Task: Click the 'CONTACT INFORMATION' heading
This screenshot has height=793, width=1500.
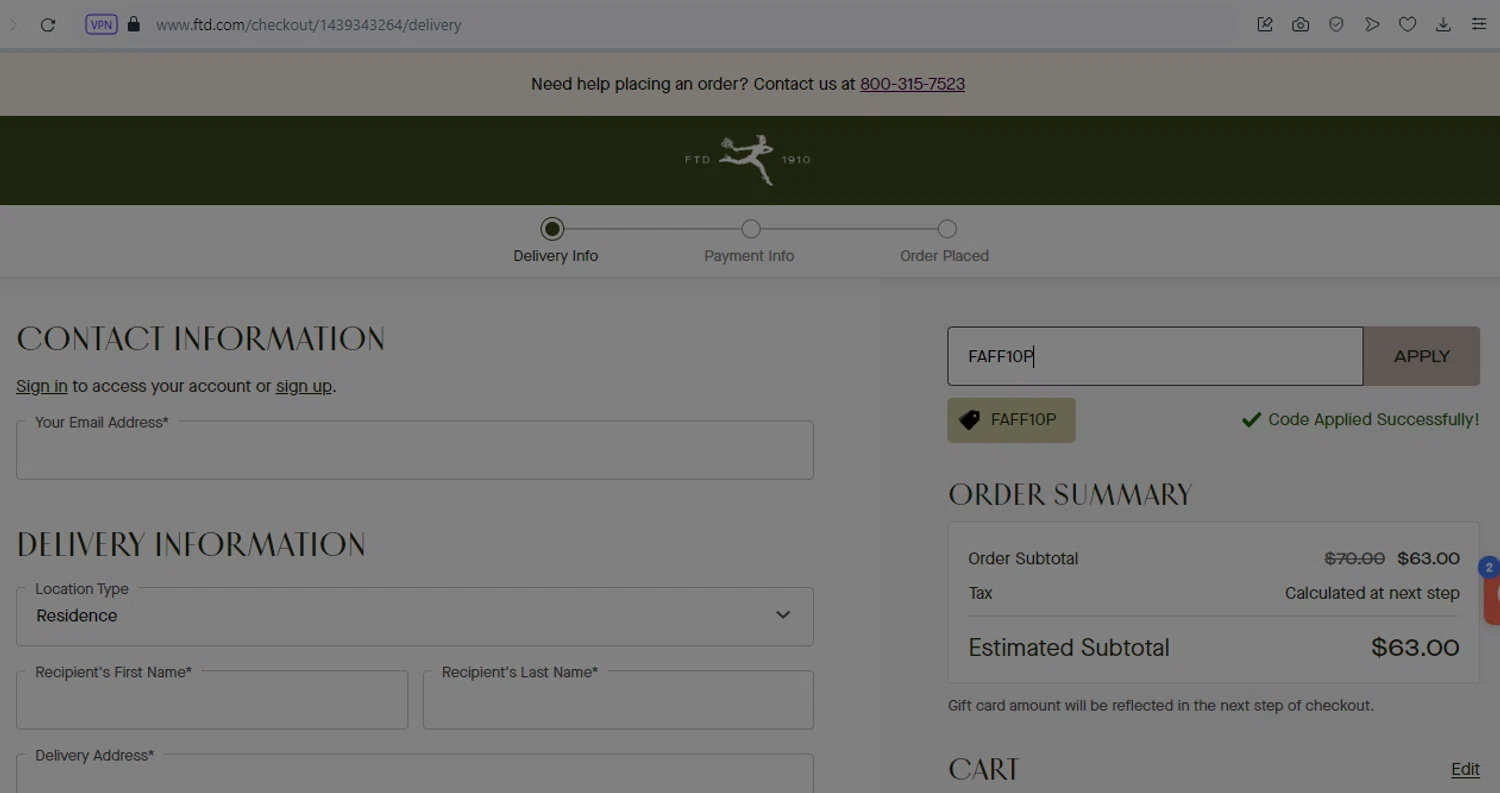Action: point(201,339)
